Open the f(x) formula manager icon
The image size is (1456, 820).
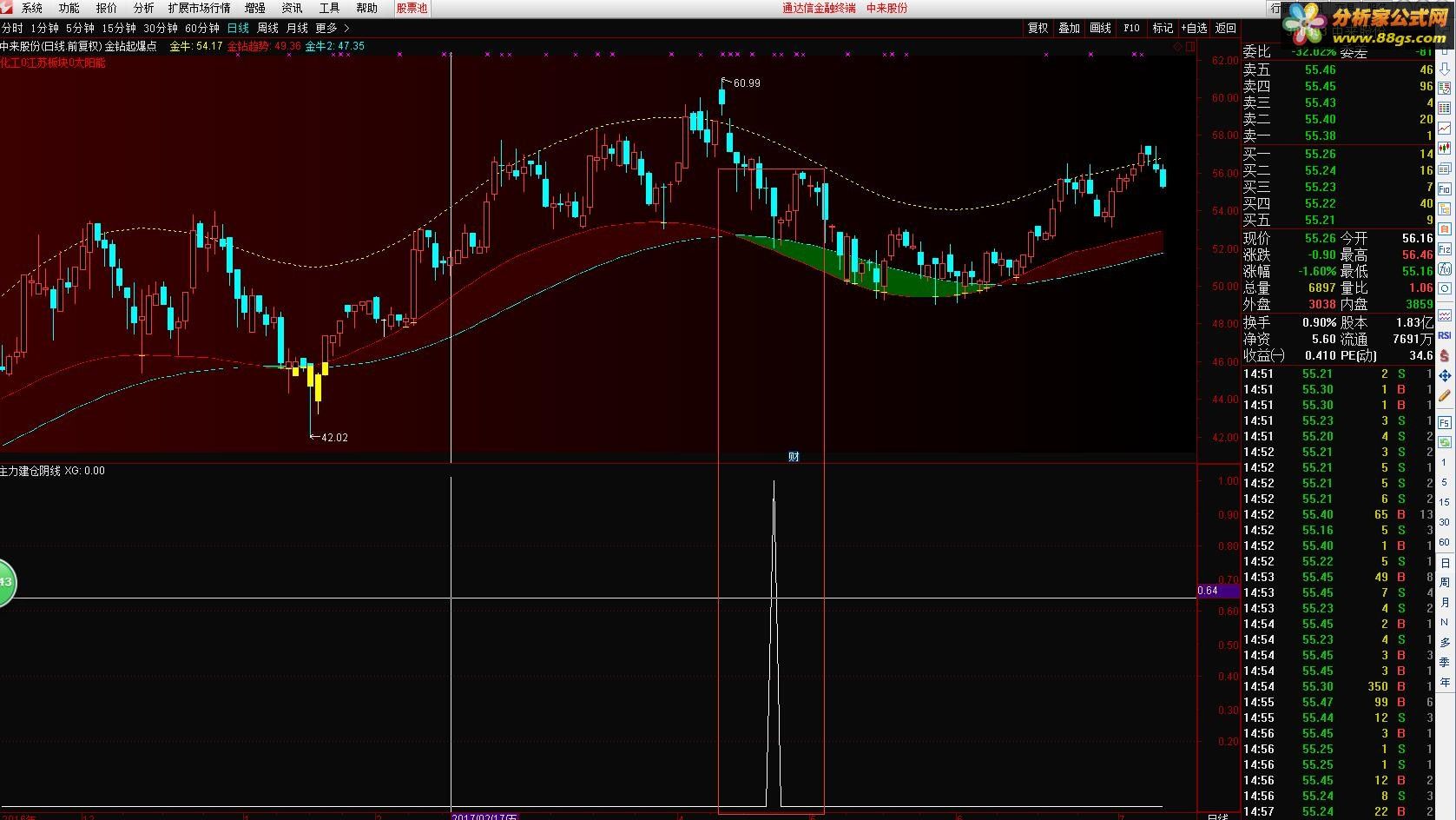pyautogui.click(x=1445, y=268)
